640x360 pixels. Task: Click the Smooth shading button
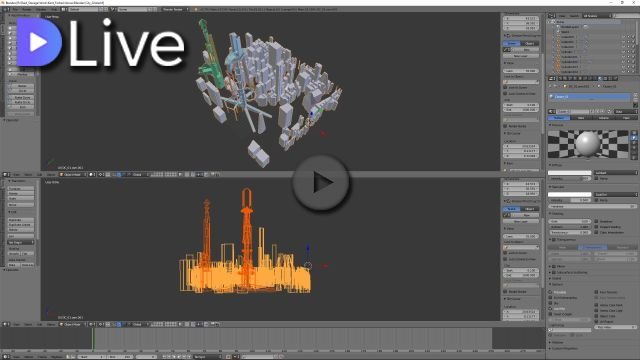click(x=14, y=253)
